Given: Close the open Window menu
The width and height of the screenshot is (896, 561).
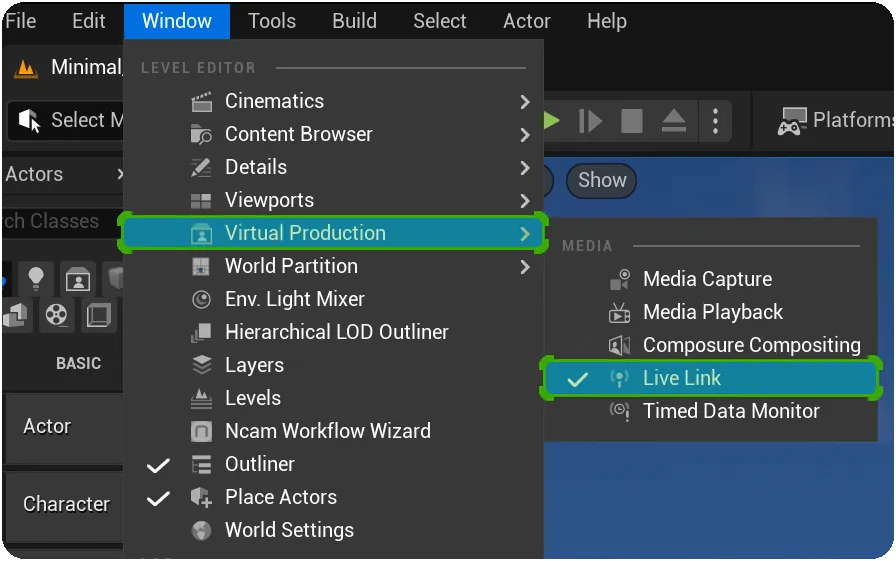Looking at the screenshot, I should [177, 21].
